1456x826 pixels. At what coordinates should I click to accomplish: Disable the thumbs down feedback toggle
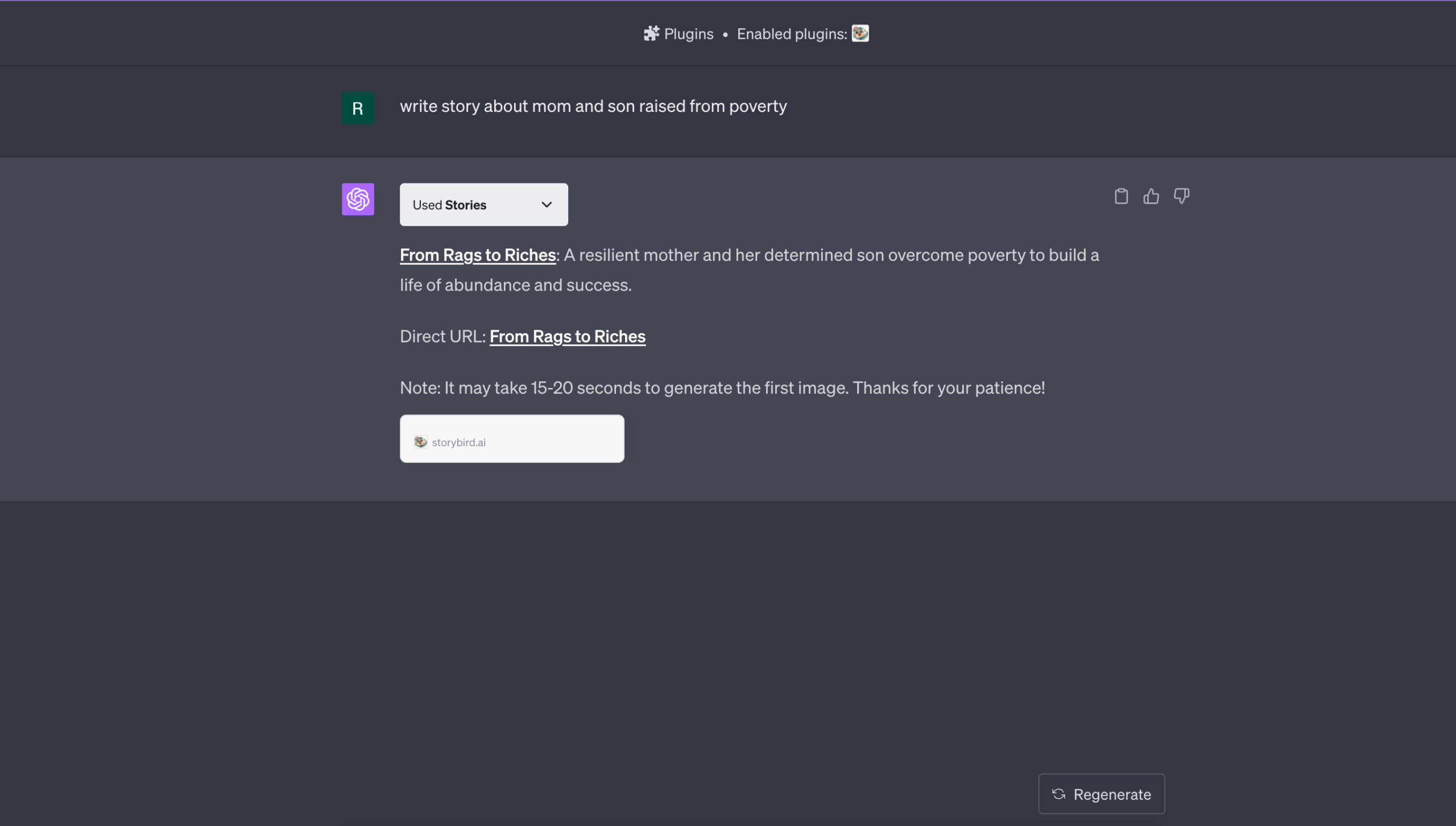(1181, 196)
